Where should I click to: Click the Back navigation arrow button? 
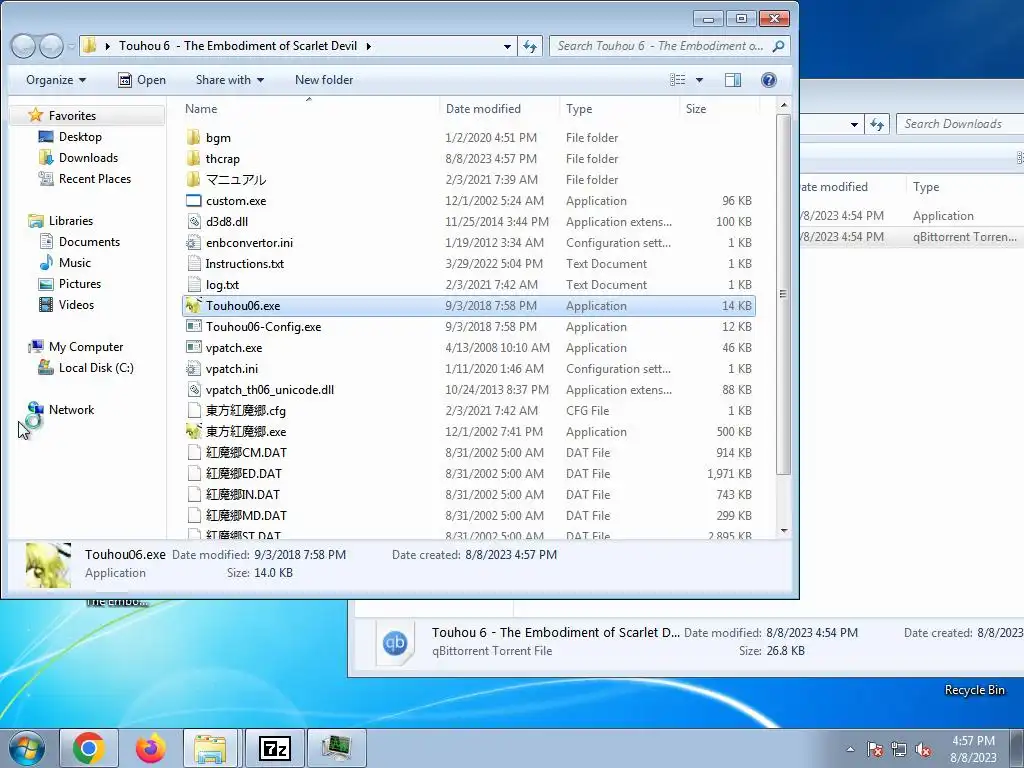coord(24,46)
